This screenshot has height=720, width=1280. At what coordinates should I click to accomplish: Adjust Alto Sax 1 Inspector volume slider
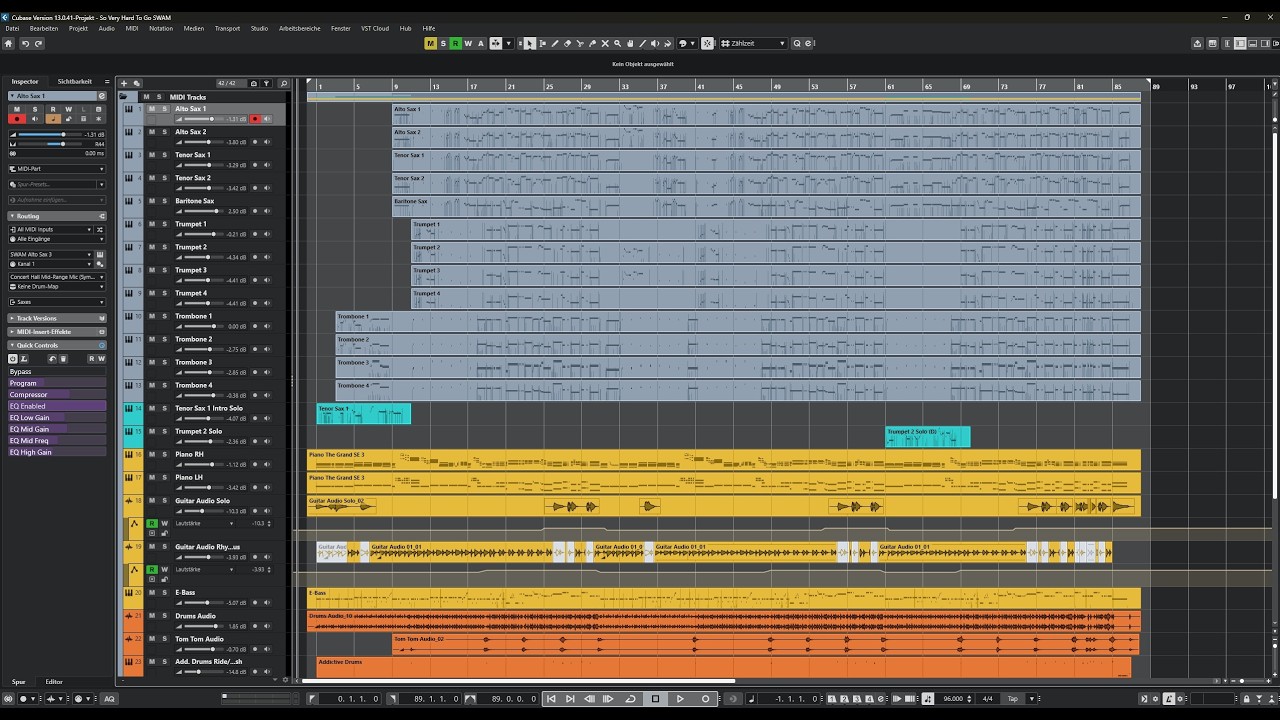tap(50, 134)
